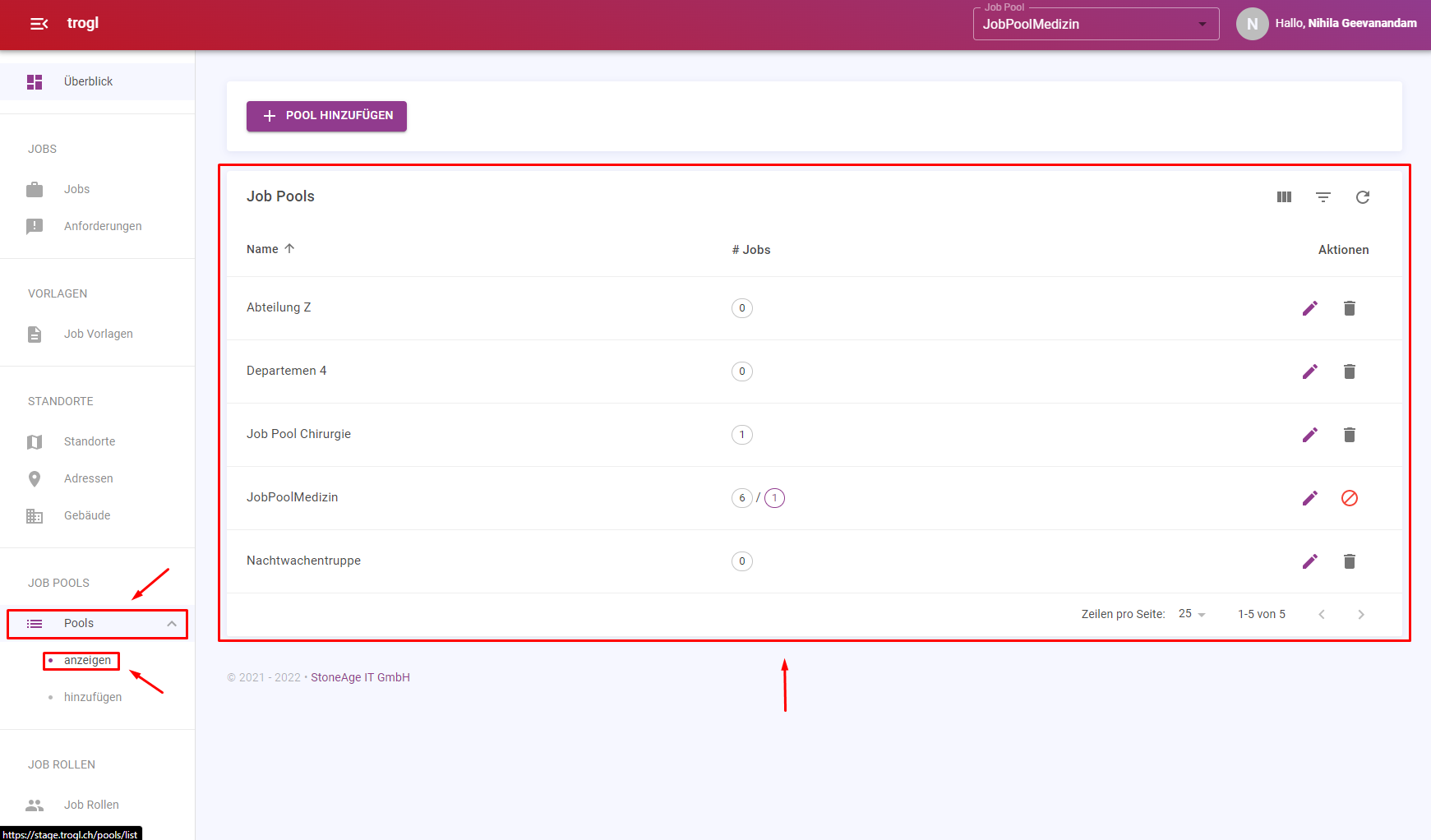
Task: Collapse the sidebar with the hamburger menu icon
Action: coord(39,24)
